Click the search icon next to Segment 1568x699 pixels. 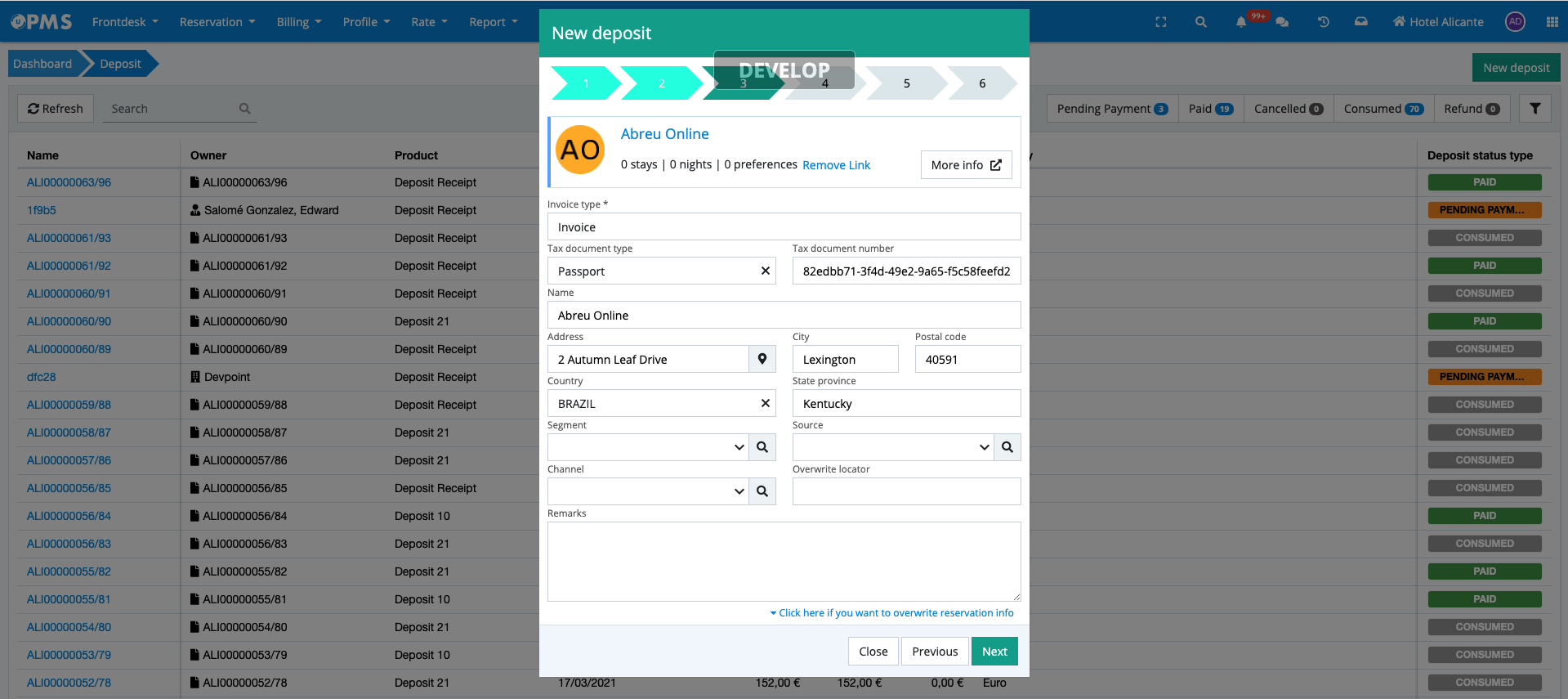coord(762,447)
